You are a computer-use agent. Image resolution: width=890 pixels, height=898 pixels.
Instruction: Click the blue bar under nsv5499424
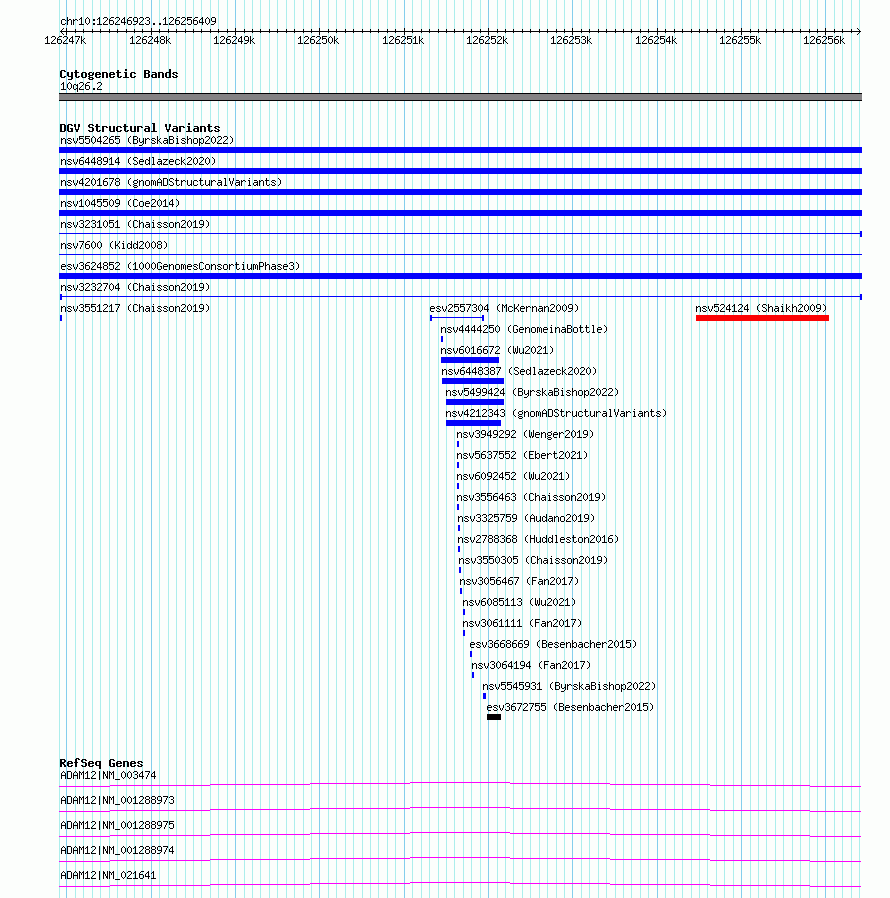(475, 402)
